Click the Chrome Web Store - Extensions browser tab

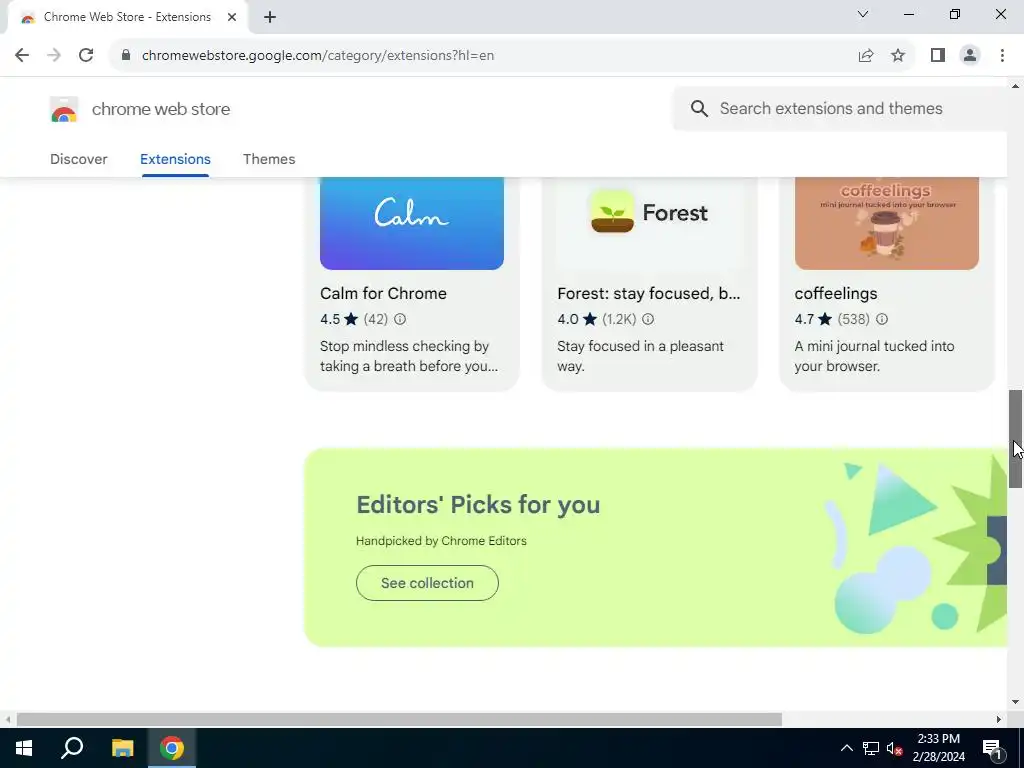point(127,17)
